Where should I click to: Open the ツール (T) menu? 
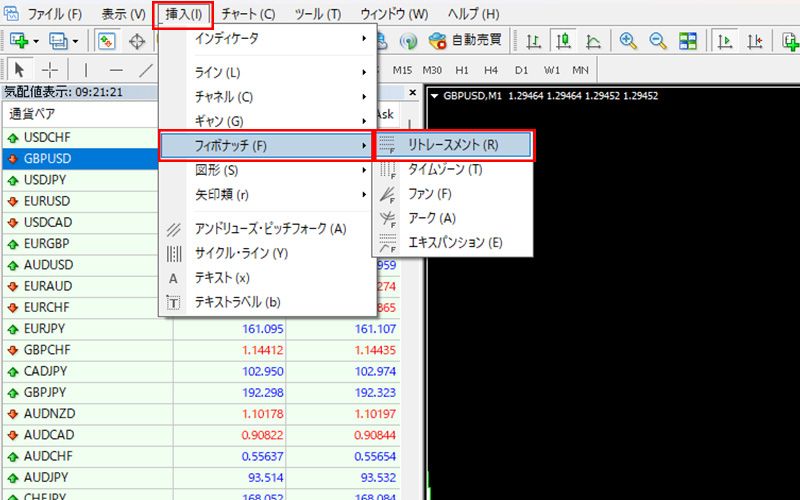click(318, 14)
